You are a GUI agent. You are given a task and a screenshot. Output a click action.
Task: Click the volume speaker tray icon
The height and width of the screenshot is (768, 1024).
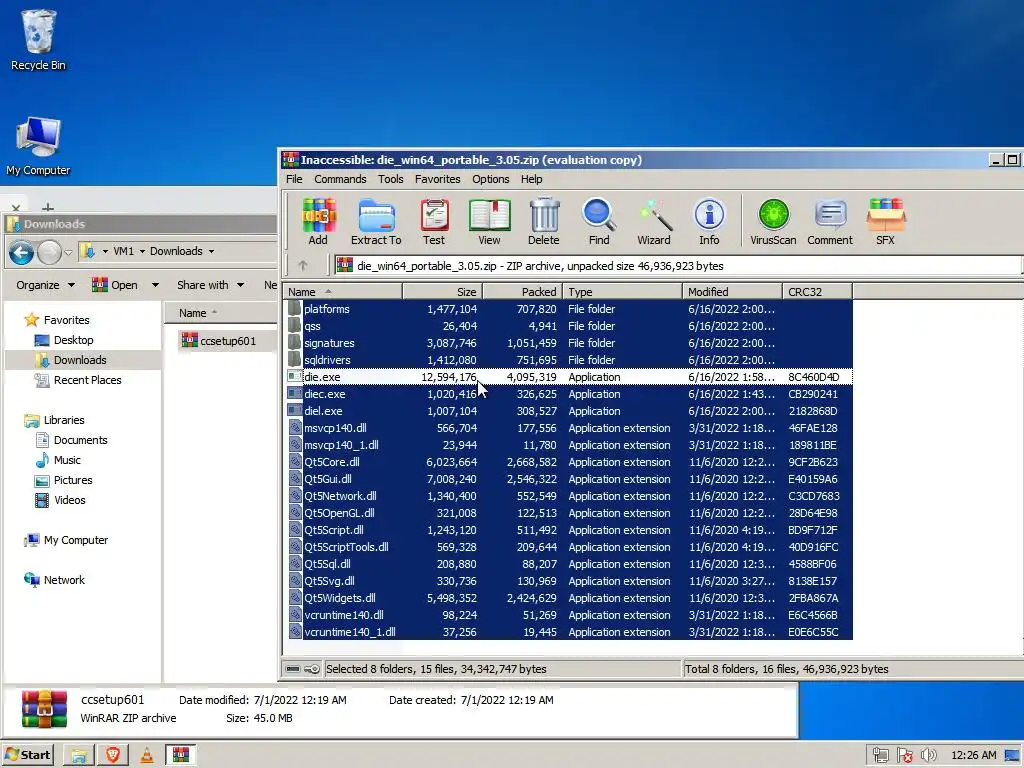(929, 756)
